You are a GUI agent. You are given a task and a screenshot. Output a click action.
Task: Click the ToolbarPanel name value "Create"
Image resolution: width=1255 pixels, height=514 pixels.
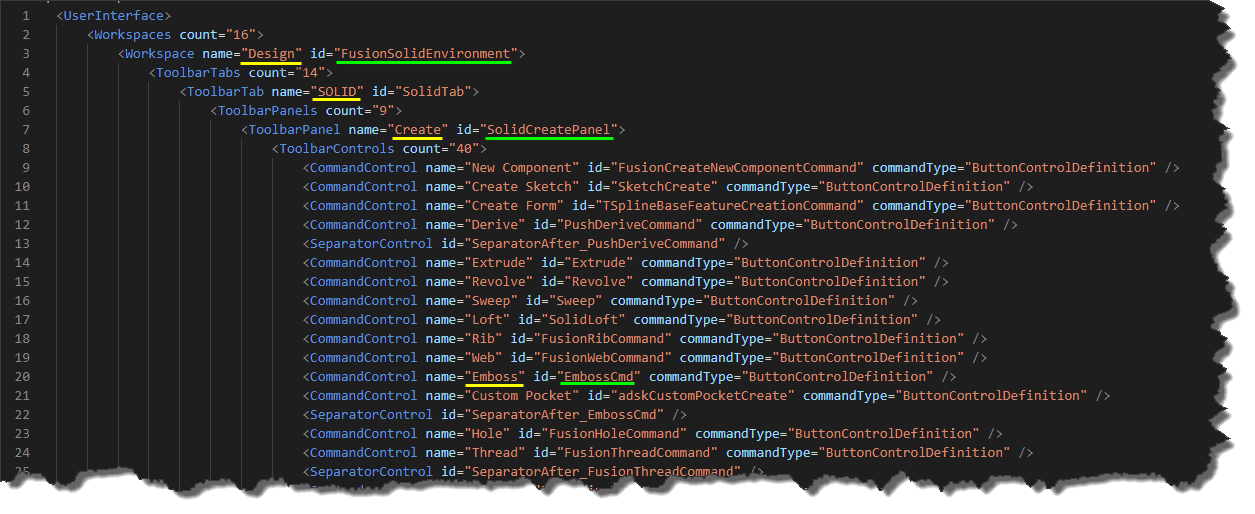418,129
